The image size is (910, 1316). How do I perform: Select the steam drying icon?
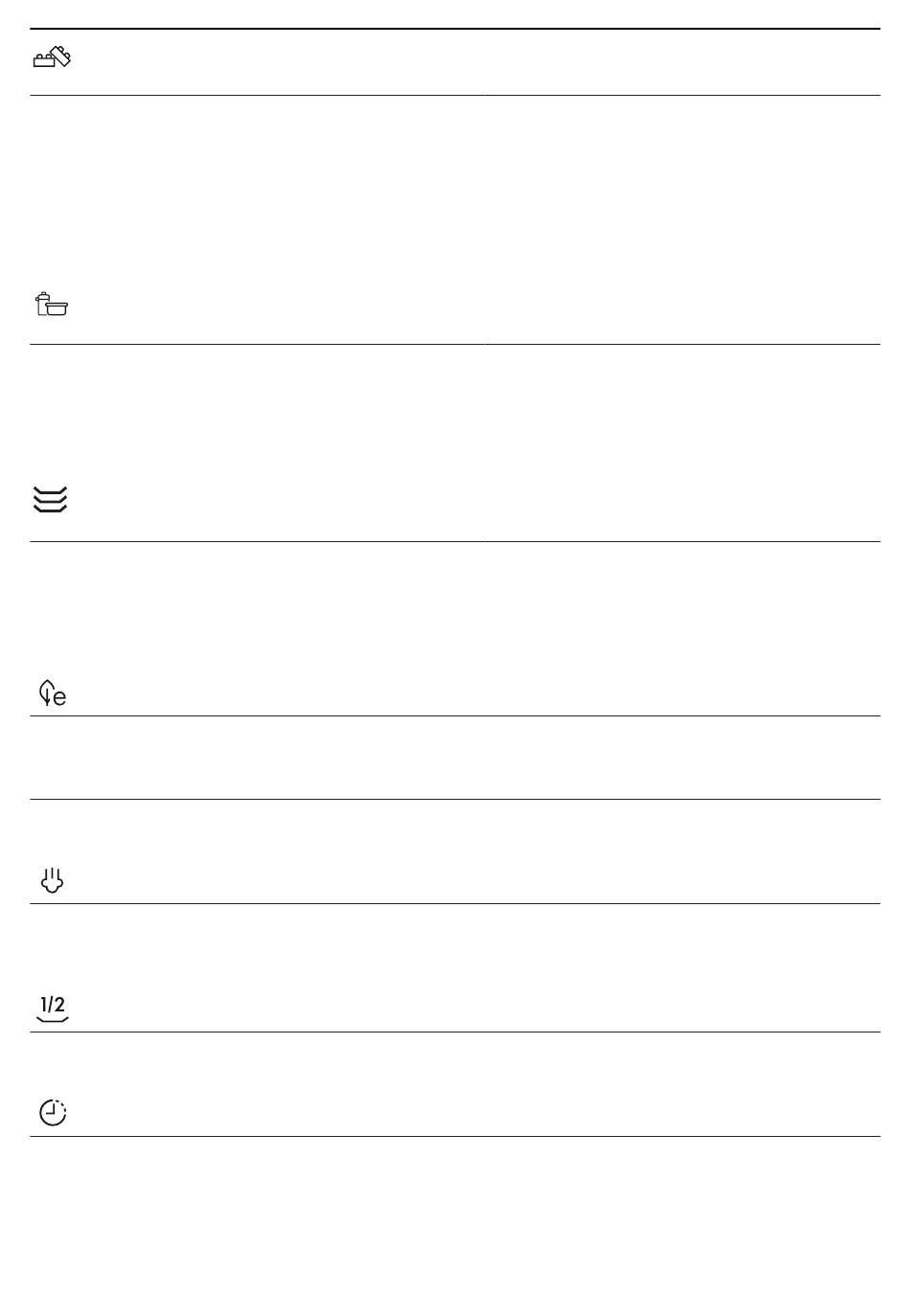(x=52, y=880)
